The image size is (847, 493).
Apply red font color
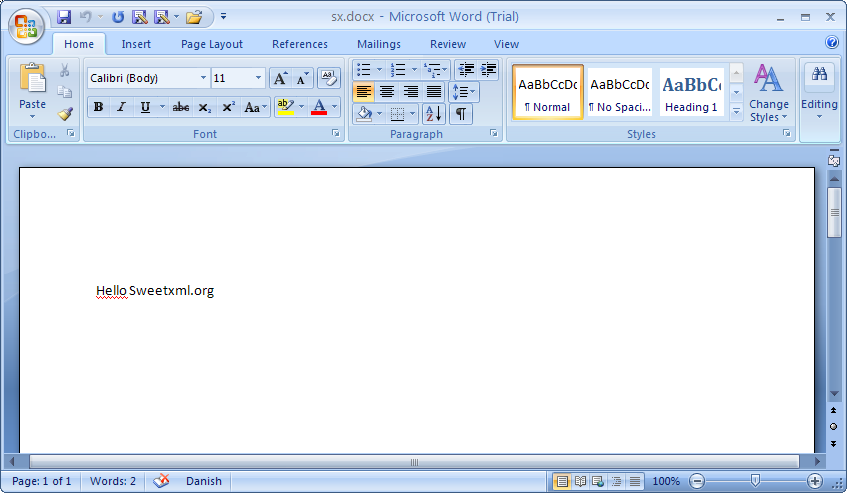[x=319, y=107]
